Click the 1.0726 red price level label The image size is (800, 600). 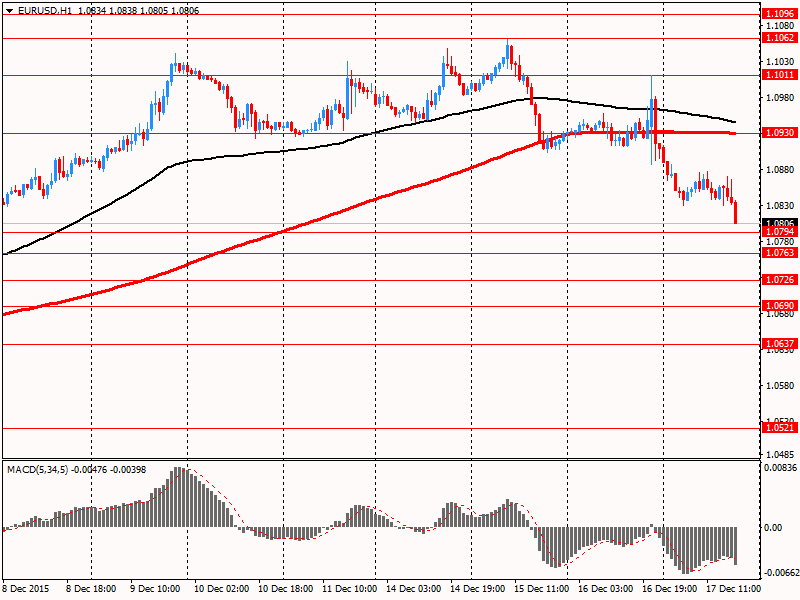coord(780,280)
